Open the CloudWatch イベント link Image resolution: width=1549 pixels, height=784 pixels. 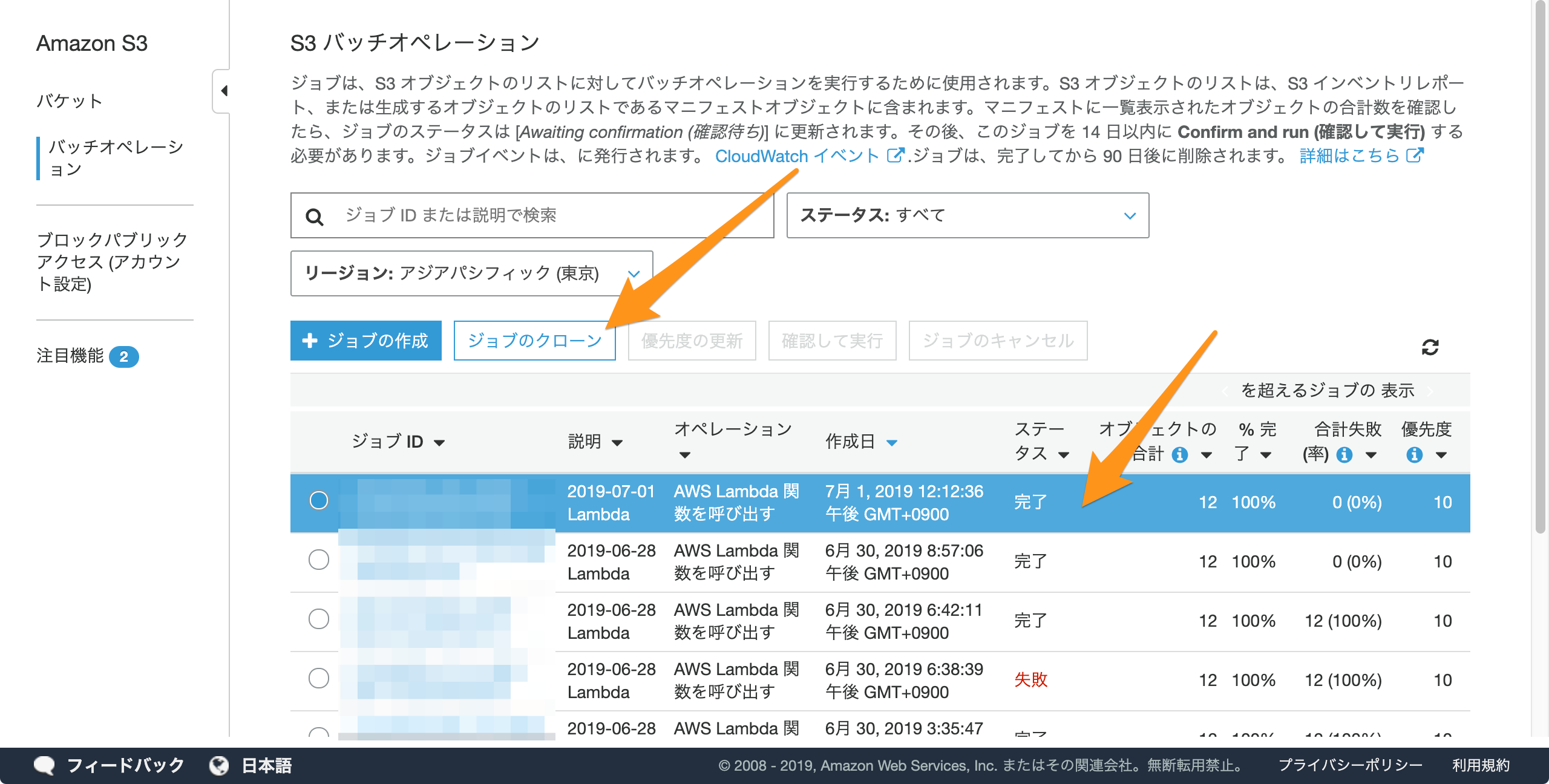tap(797, 155)
